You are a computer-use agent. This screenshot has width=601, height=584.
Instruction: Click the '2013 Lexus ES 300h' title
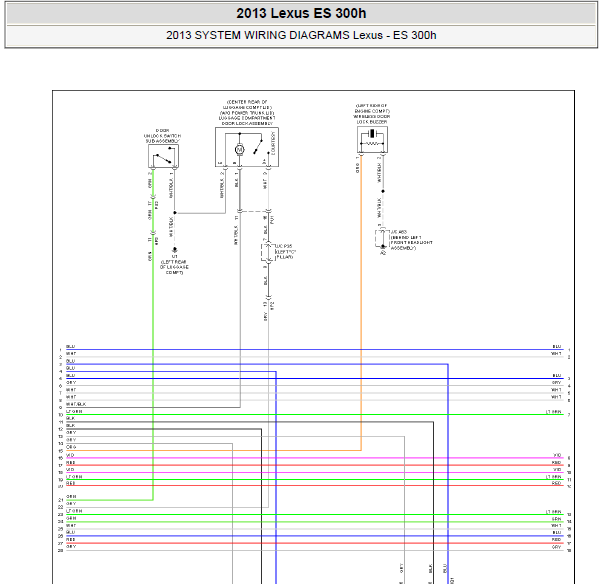[x=301, y=13]
